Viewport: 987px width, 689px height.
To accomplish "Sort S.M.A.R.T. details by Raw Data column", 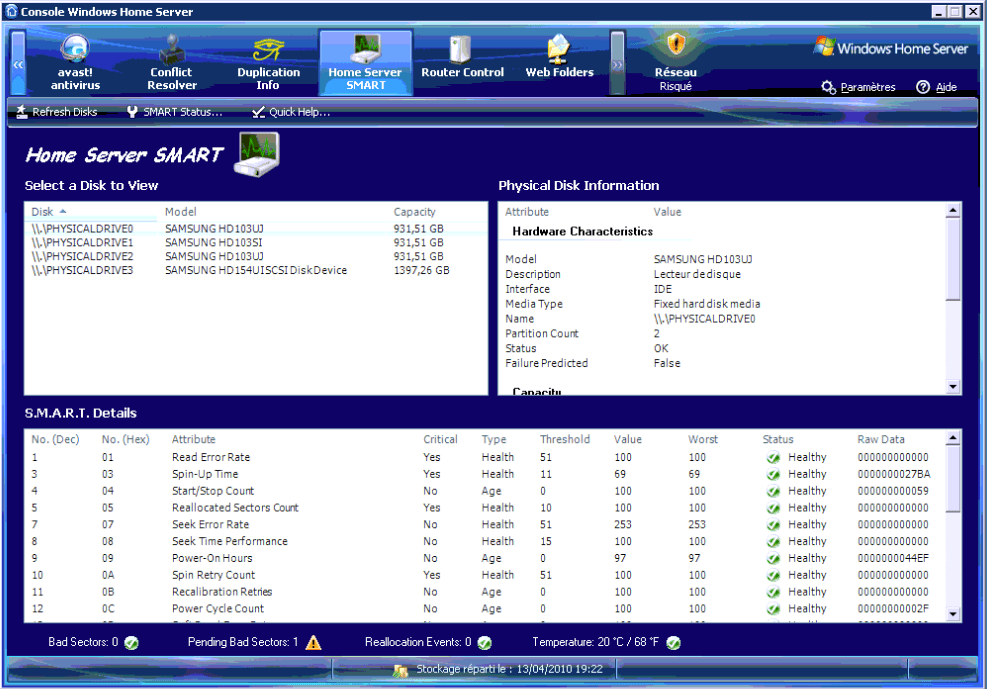I will pos(881,439).
